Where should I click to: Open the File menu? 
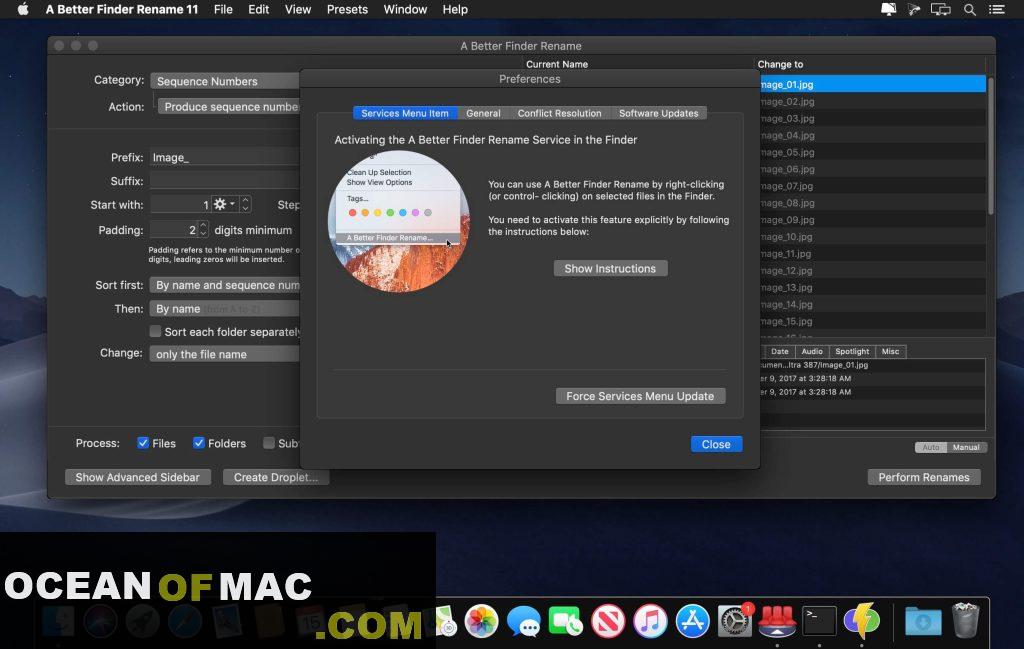point(223,9)
